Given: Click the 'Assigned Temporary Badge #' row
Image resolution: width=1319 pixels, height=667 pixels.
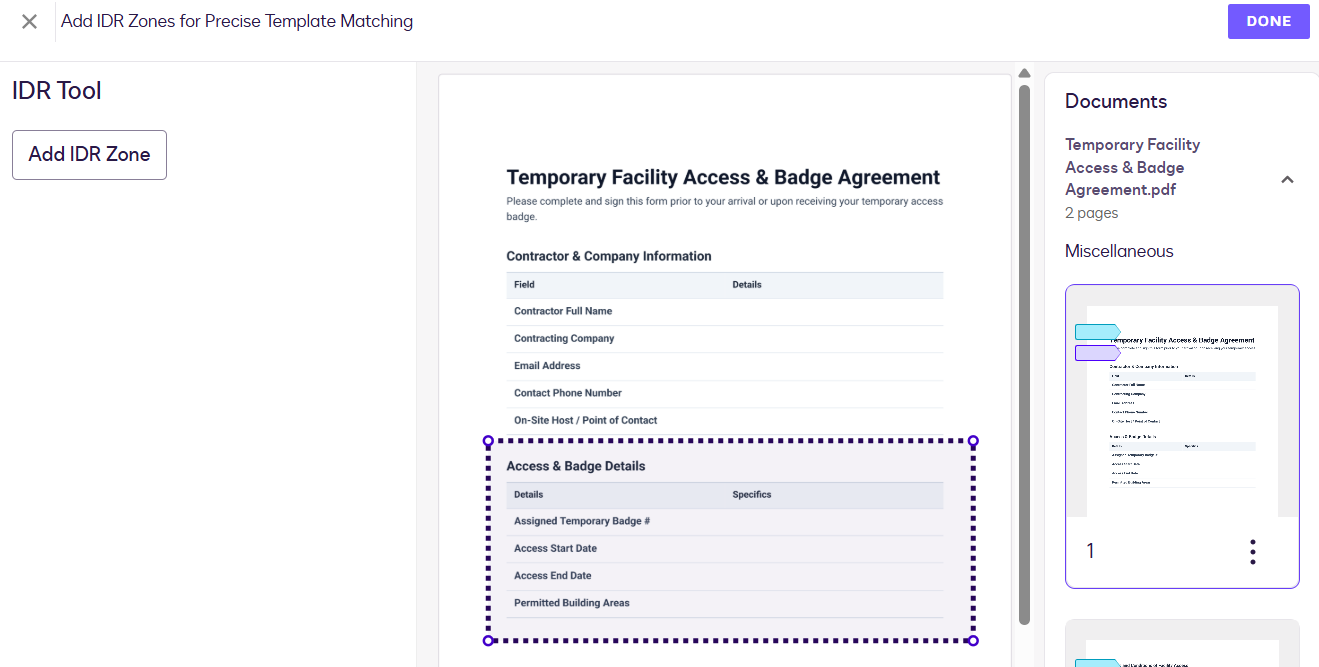Looking at the screenshot, I should pyautogui.click(x=724, y=522).
